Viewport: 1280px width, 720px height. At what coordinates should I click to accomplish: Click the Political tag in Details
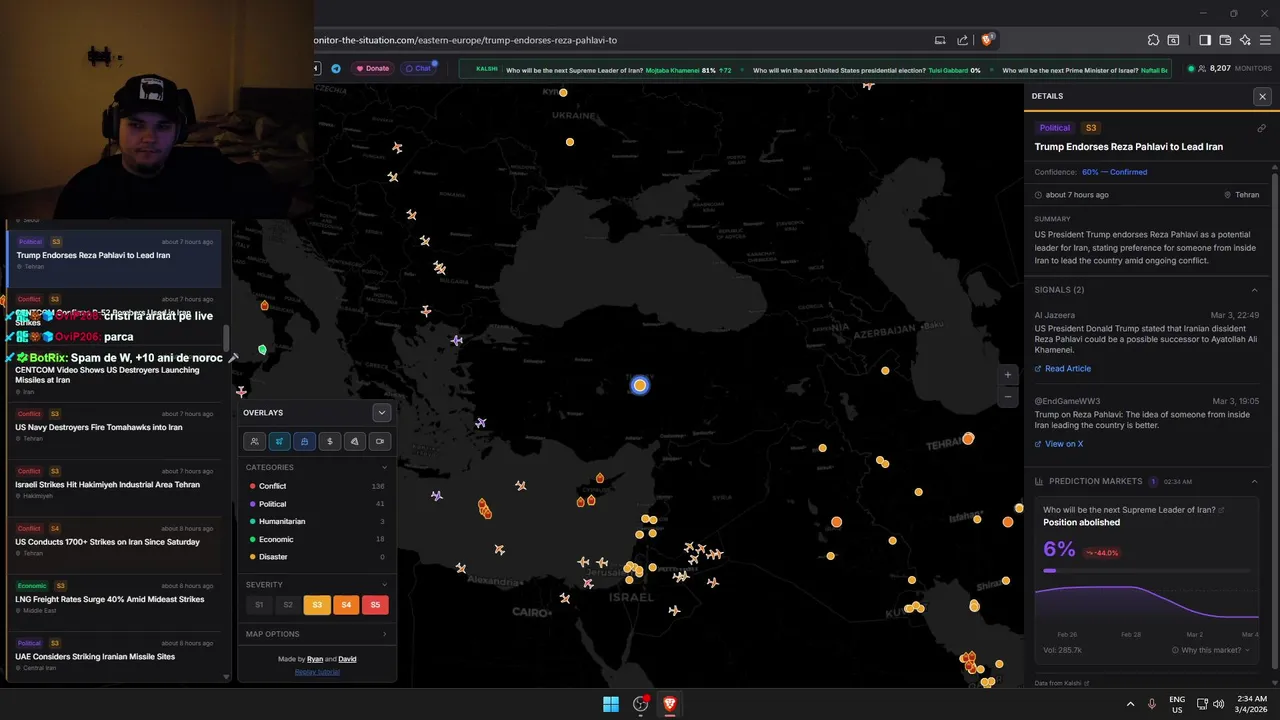coord(1054,128)
